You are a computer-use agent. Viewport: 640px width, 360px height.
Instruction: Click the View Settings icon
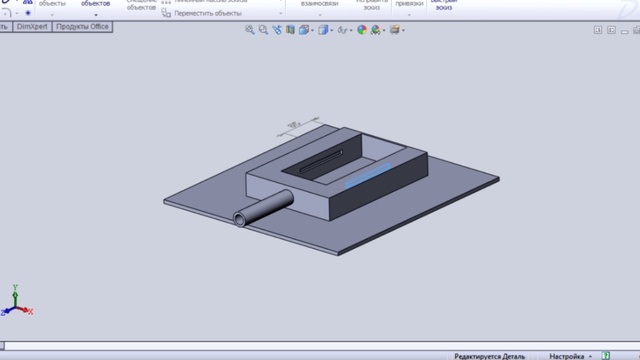(x=394, y=30)
